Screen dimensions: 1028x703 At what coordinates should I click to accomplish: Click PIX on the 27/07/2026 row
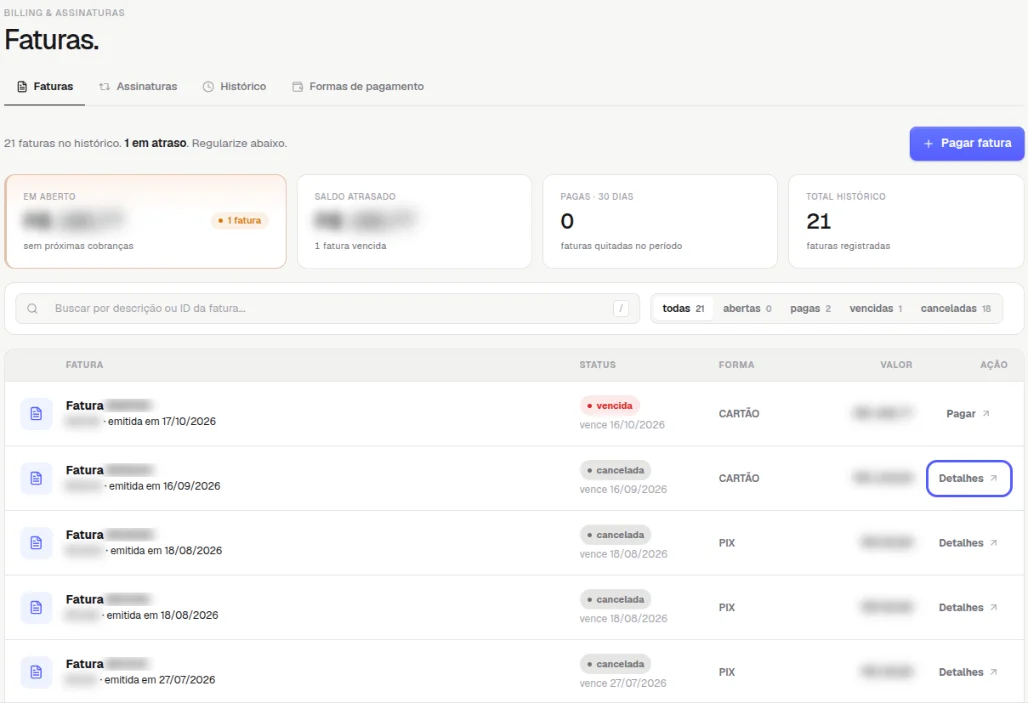tap(726, 672)
